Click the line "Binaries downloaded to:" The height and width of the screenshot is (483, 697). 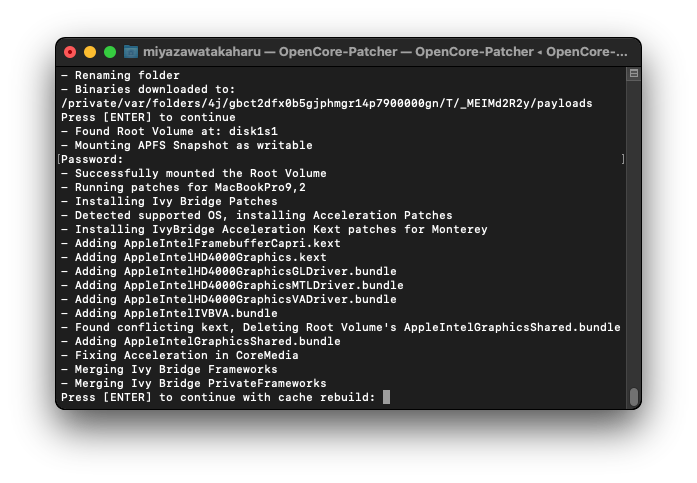coord(148,89)
